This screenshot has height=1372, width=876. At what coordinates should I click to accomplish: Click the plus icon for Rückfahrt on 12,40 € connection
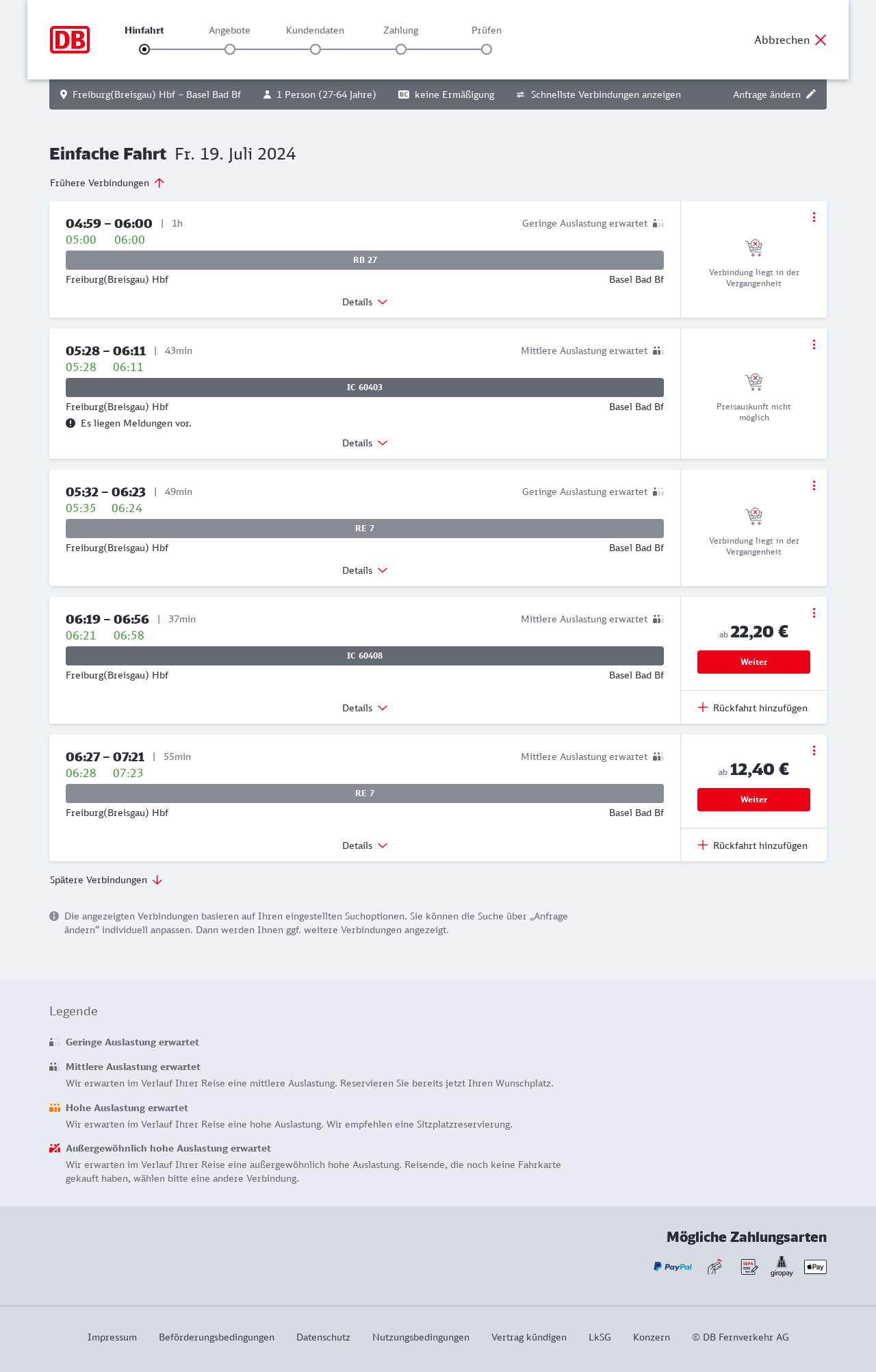click(703, 845)
